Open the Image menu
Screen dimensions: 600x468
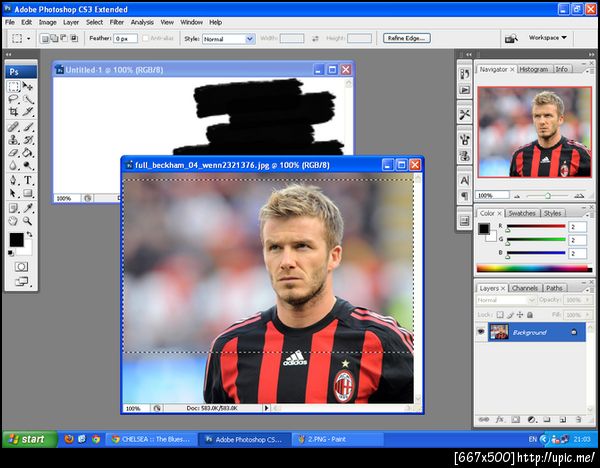pos(47,22)
